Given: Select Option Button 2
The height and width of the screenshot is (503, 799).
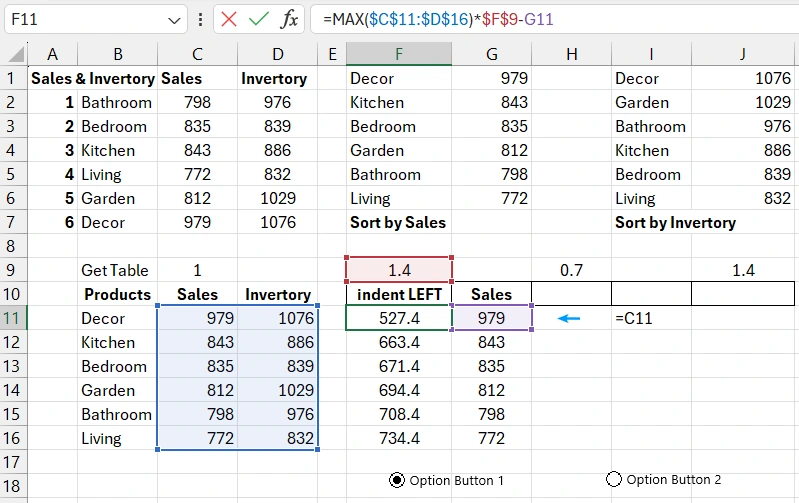Looking at the screenshot, I should 614,480.
